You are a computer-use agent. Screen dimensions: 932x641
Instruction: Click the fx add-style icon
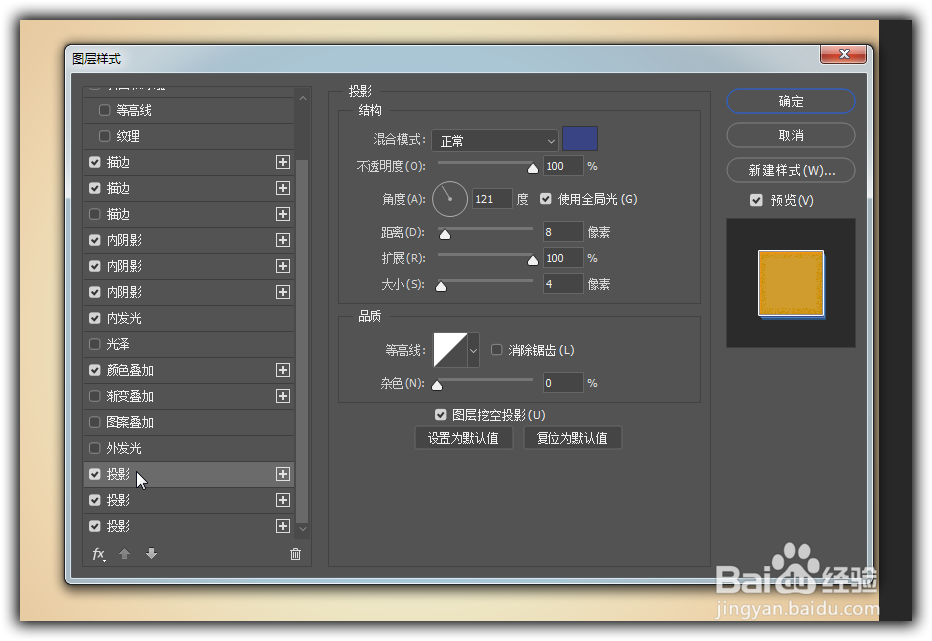click(x=99, y=554)
